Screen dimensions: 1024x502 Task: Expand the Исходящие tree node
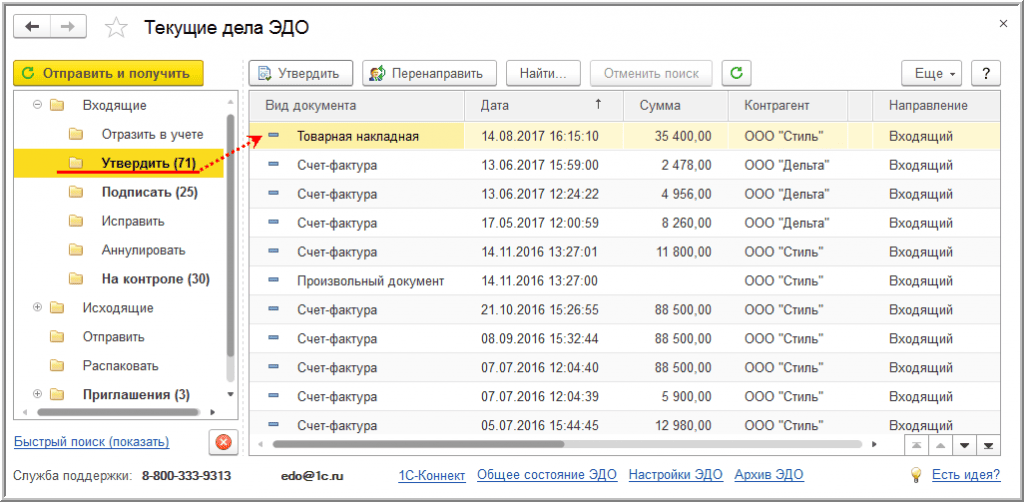[37, 308]
